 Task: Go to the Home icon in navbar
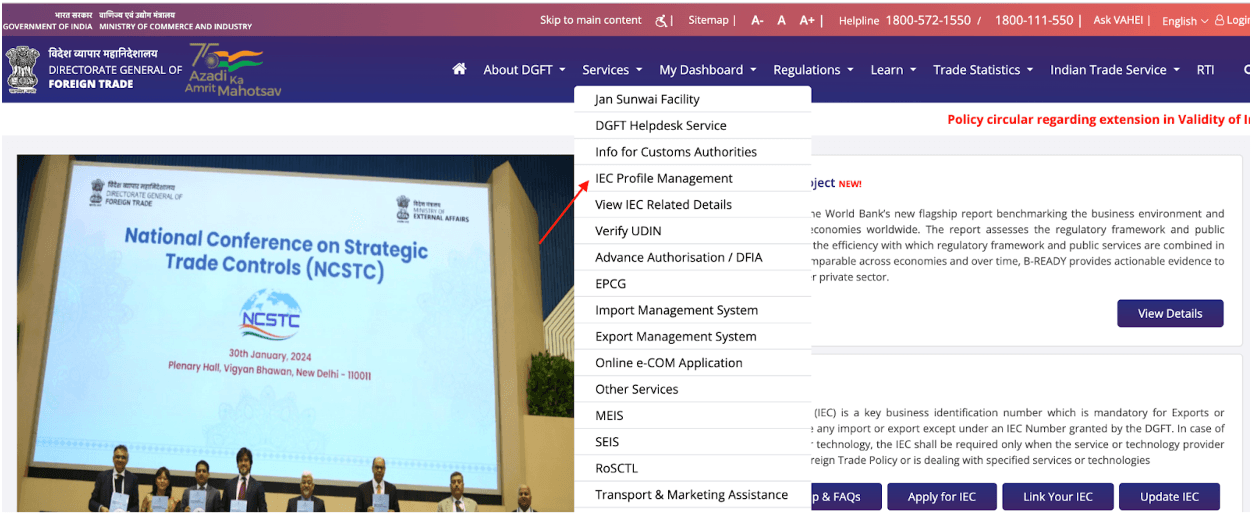coord(459,69)
